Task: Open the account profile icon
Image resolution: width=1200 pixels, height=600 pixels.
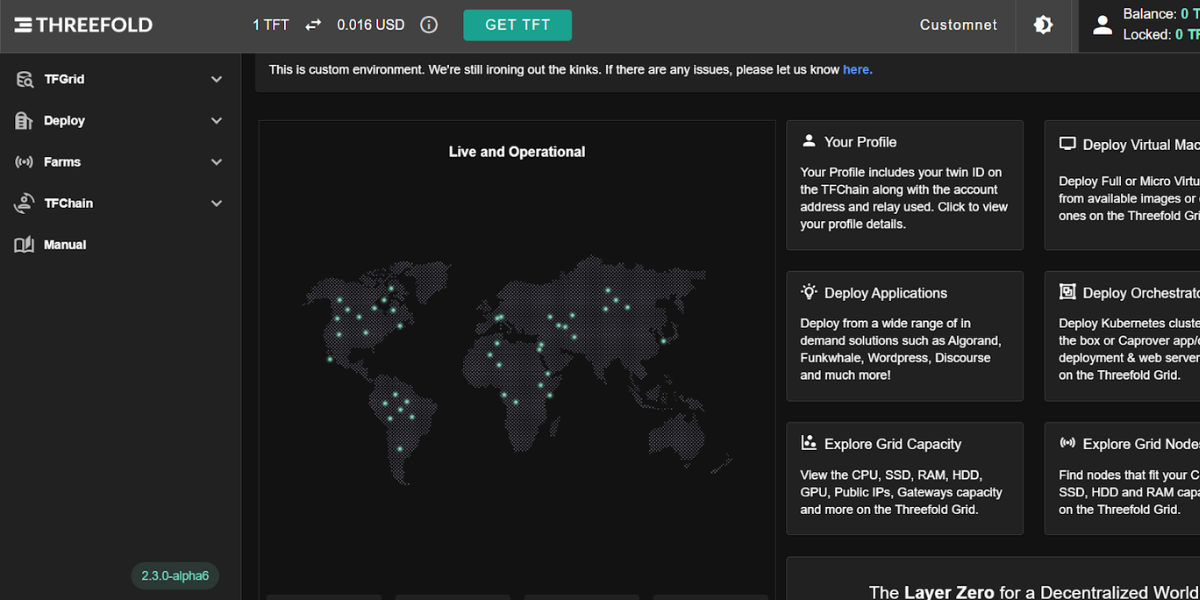Action: 1102,25
